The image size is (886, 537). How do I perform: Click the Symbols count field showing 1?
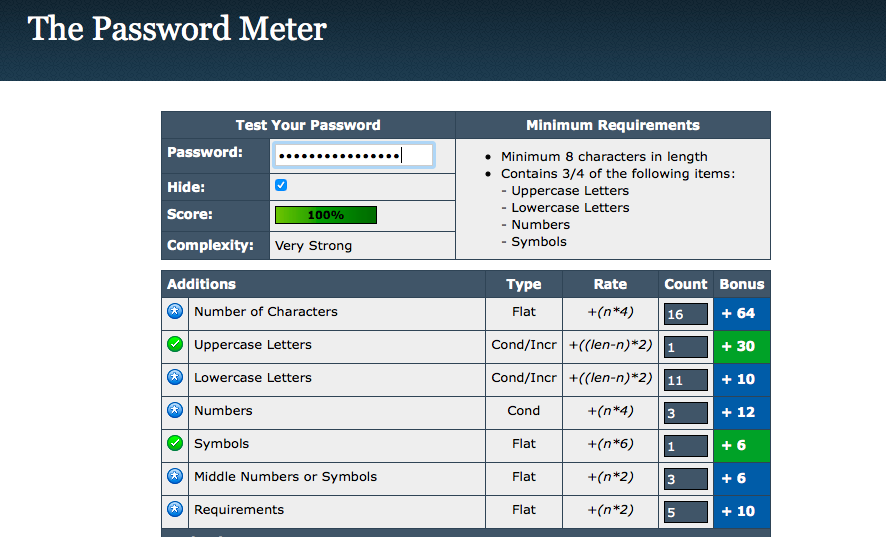coord(686,445)
